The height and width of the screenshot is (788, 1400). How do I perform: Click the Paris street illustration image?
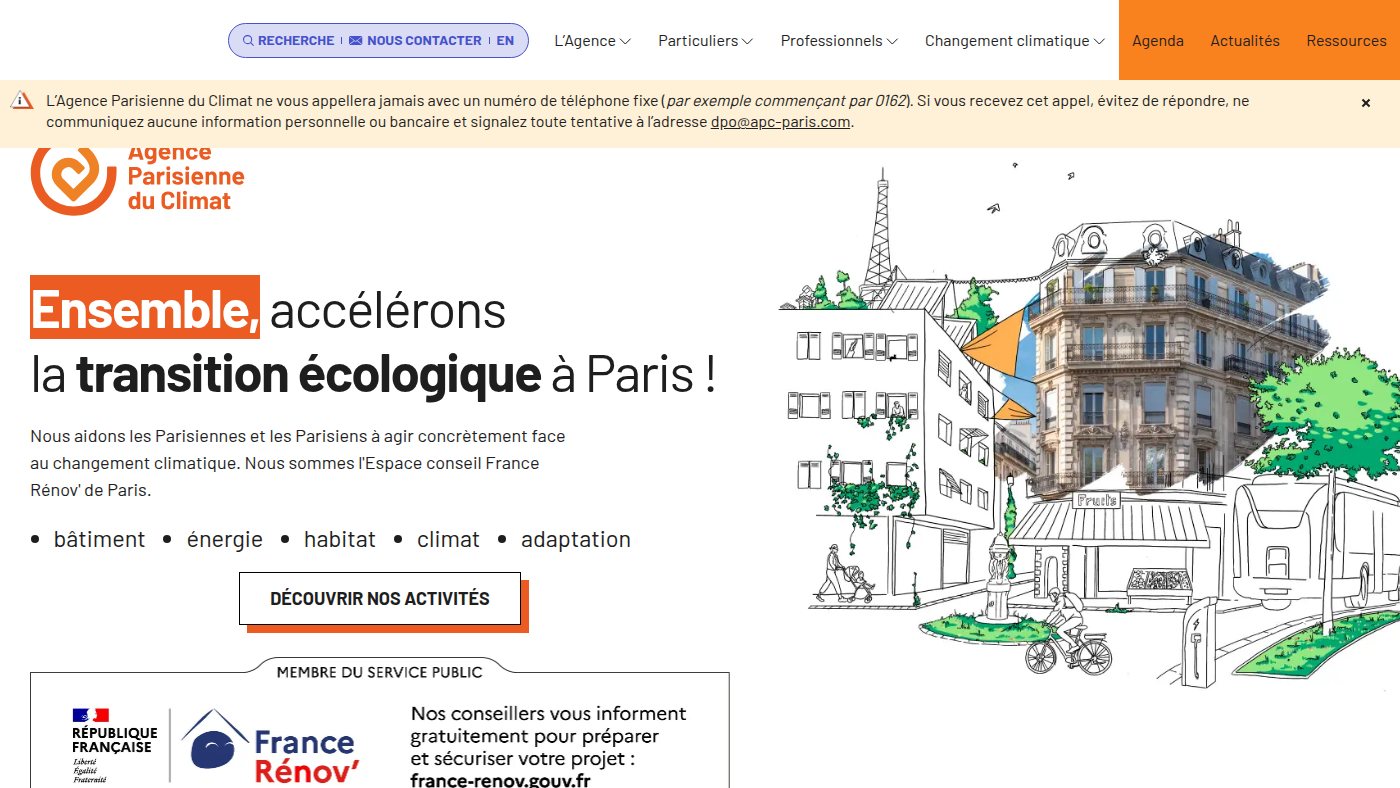[1089, 425]
